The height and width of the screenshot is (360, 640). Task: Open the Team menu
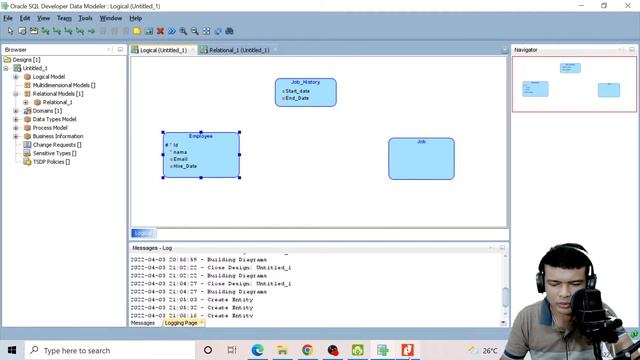click(x=64, y=18)
